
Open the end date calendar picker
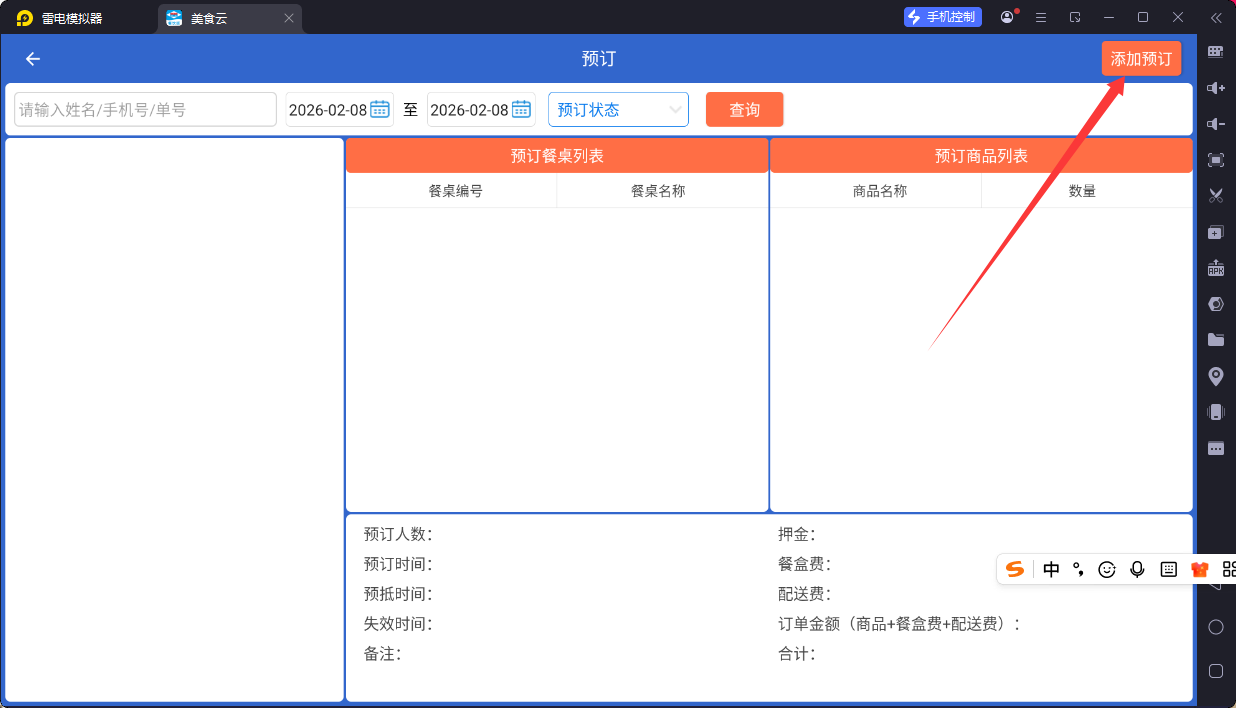pos(521,110)
